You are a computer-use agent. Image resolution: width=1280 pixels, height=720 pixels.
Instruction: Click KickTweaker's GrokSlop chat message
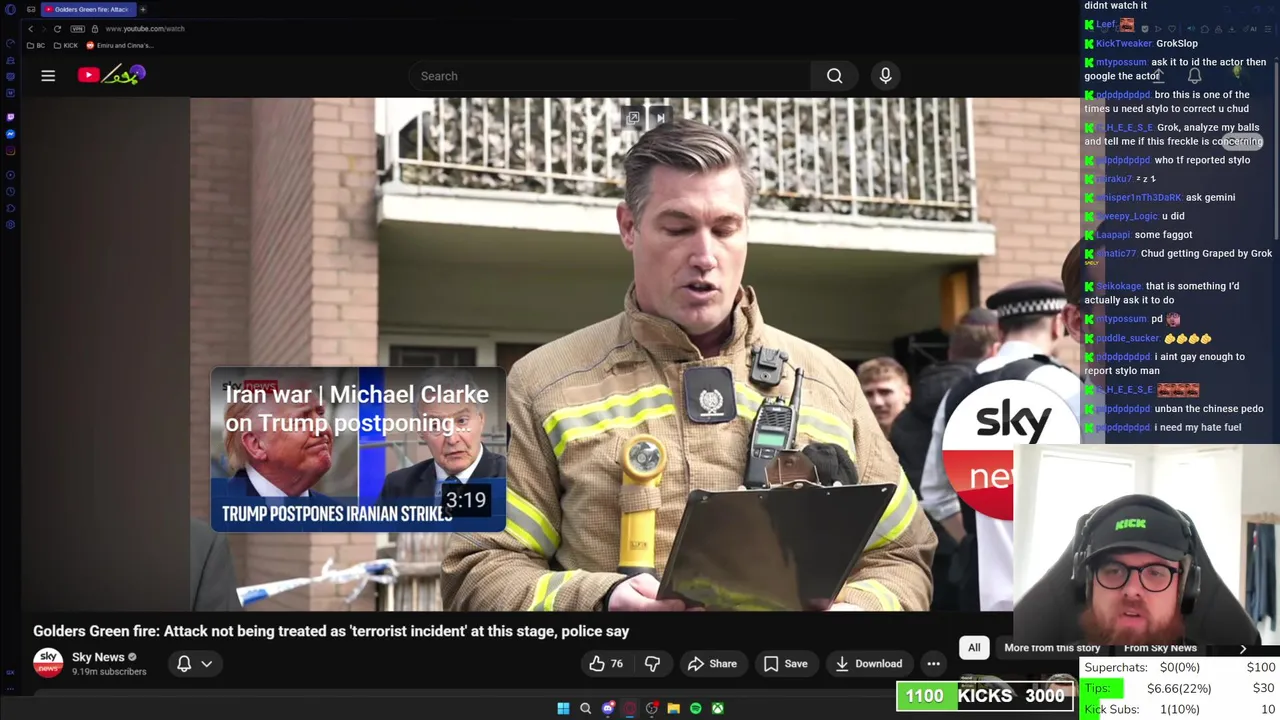[1141, 43]
